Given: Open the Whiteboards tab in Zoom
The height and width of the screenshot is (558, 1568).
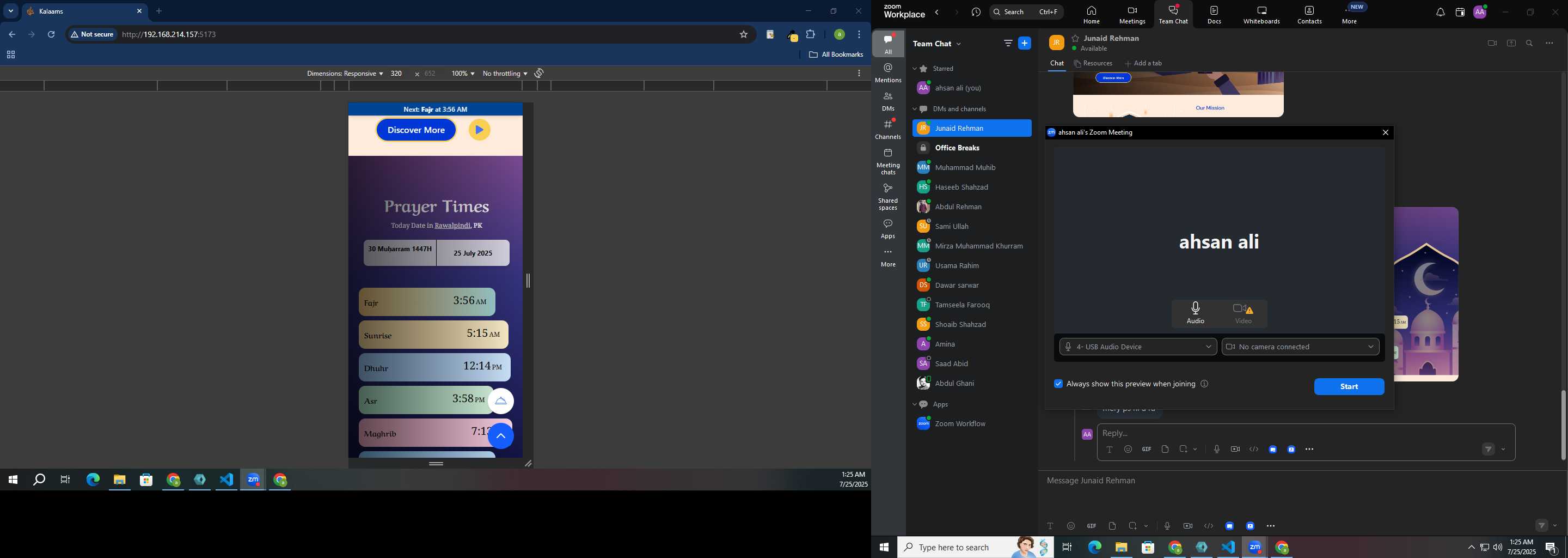Looking at the screenshot, I should [x=1261, y=15].
